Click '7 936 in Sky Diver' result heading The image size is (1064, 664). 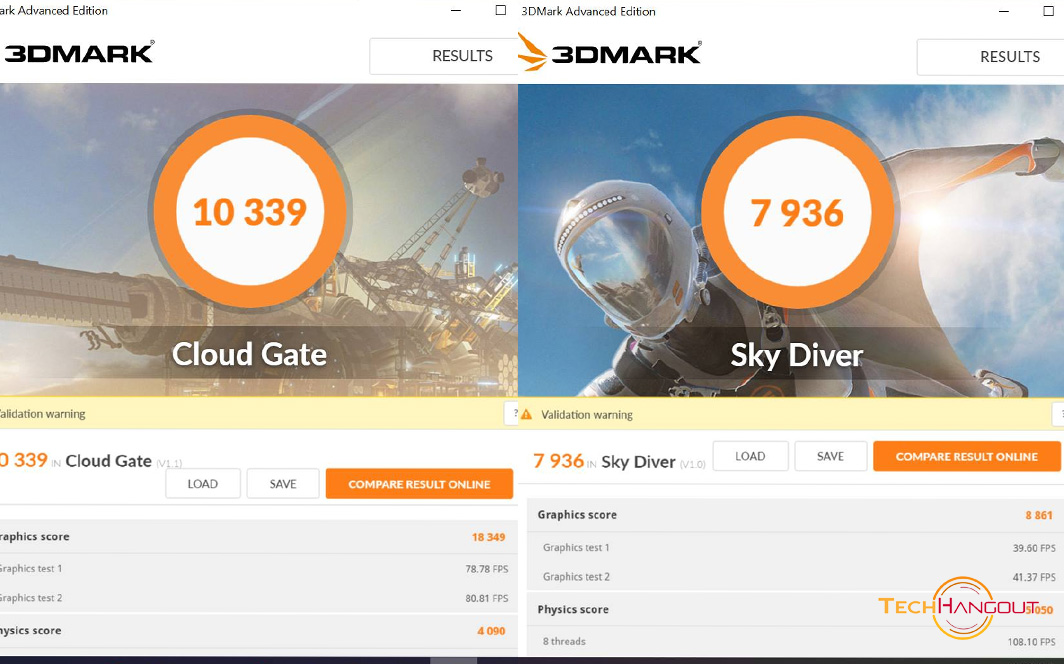coord(619,462)
